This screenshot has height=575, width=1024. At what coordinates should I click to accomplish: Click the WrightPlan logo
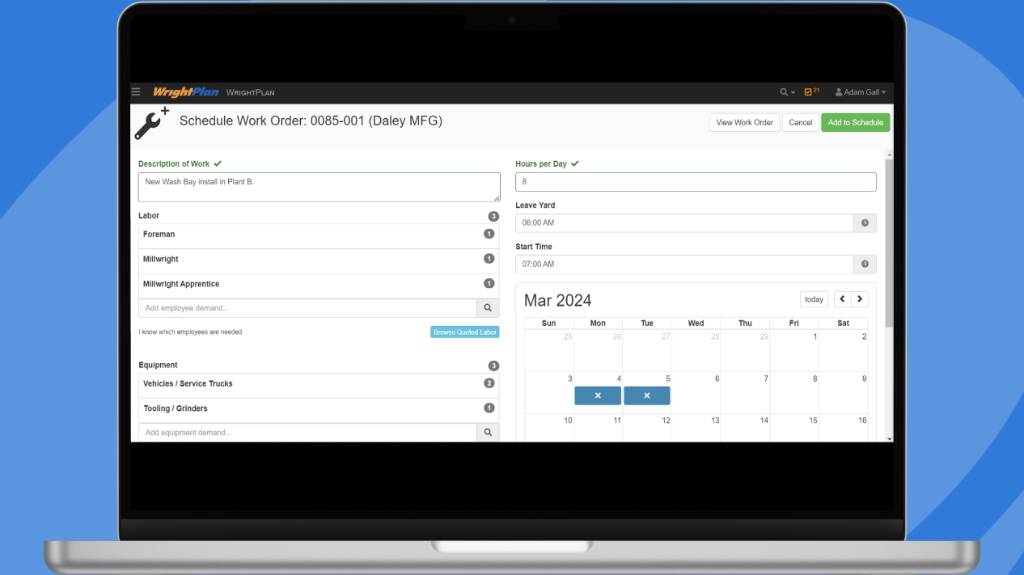(185, 92)
